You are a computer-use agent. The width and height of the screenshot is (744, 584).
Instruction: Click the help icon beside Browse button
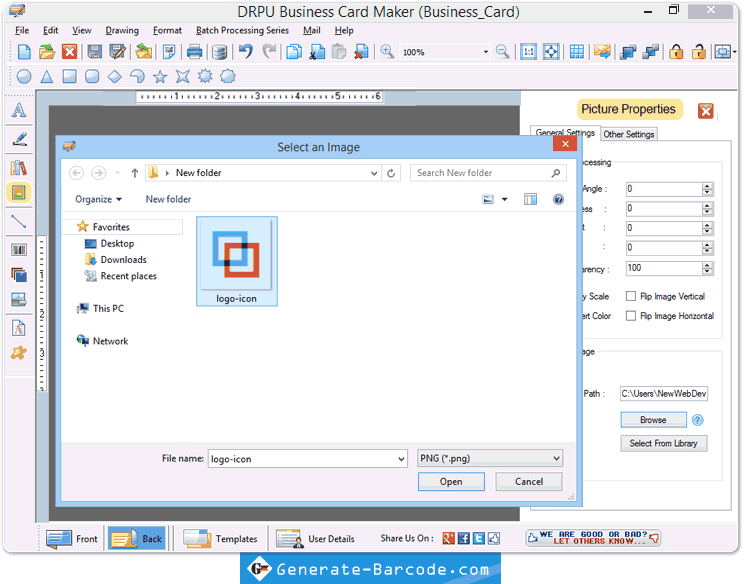[698, 420]
